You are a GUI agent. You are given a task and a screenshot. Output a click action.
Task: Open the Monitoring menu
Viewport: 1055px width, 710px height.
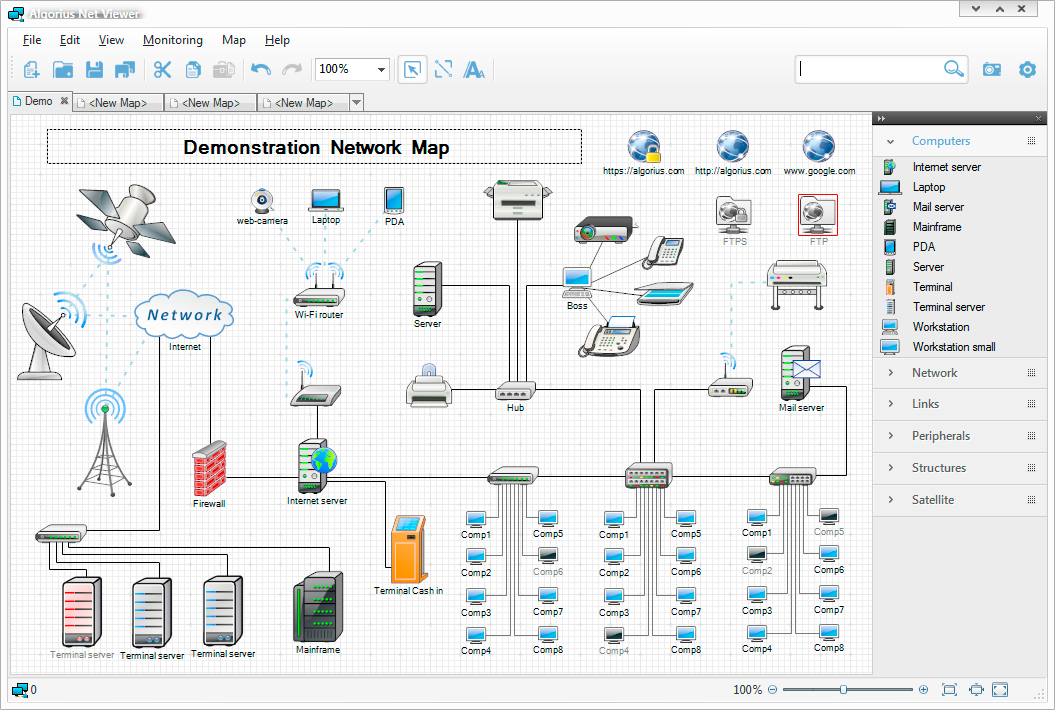point(172,40)
